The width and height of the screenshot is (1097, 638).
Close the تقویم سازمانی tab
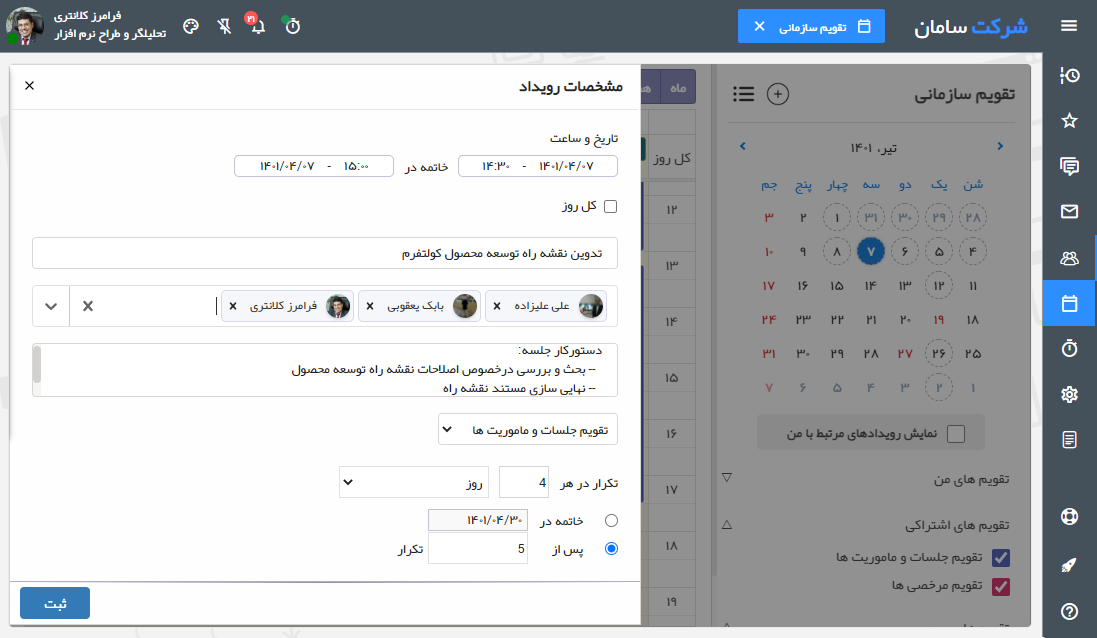point(760,26)
